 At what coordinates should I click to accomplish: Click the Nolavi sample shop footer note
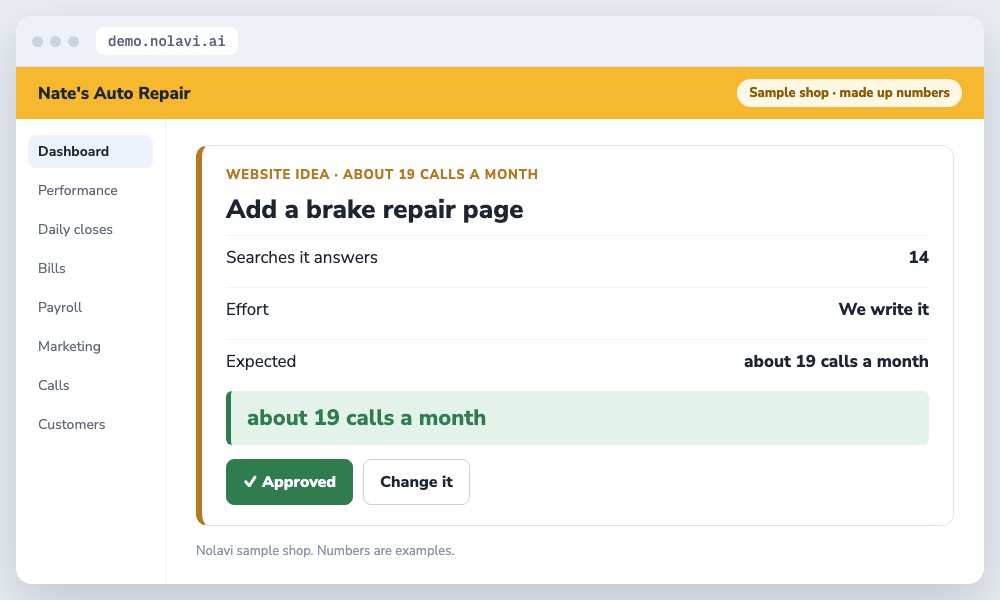click(x=325, y=550)
